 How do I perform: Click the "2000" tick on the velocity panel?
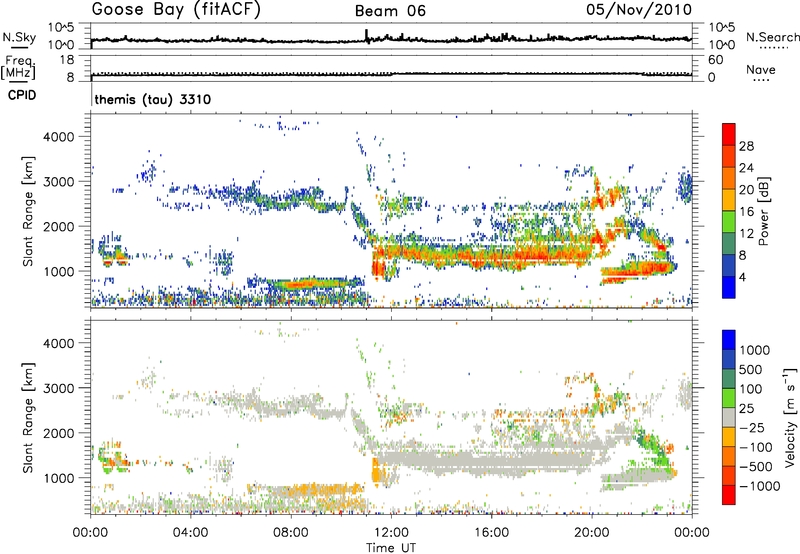(60, 433)
